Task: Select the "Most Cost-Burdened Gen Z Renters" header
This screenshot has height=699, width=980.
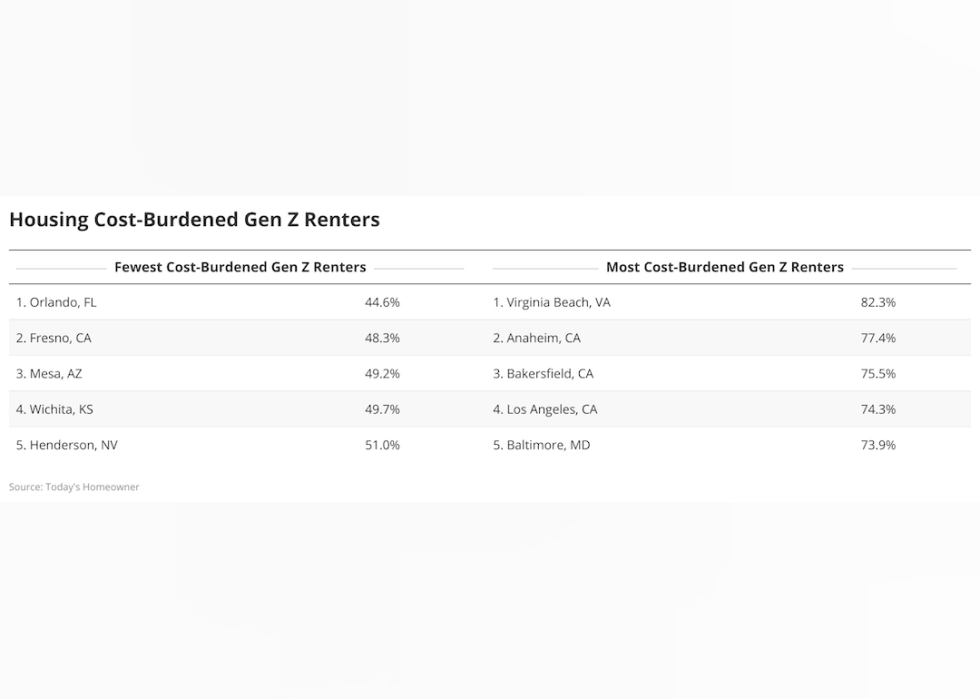Action: click(x=724, y=267)
